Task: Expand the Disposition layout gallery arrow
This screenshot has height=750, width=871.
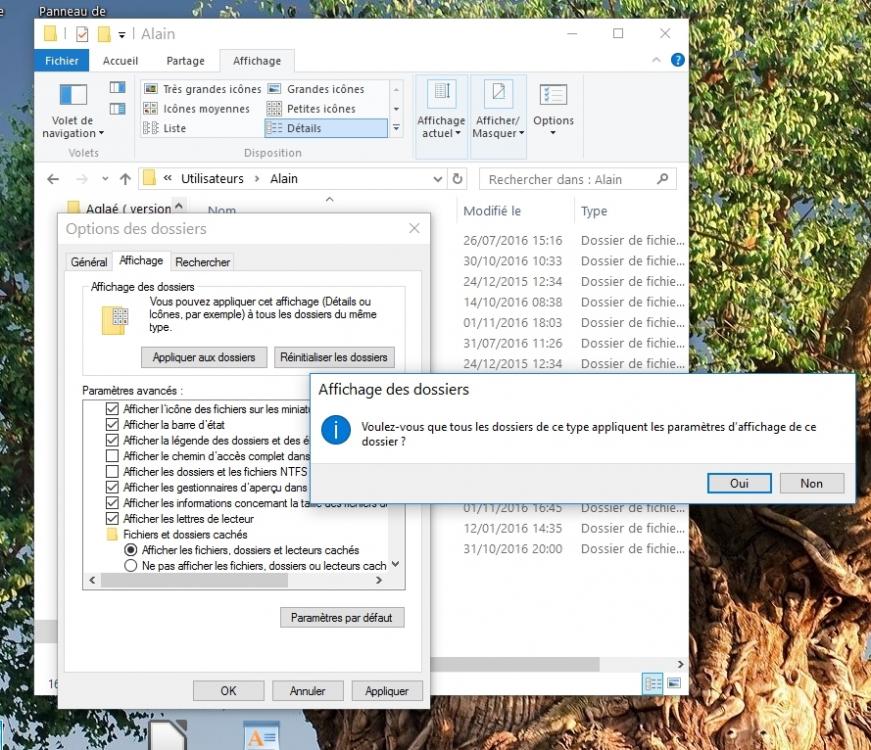Action: click(x=396, y=128)
